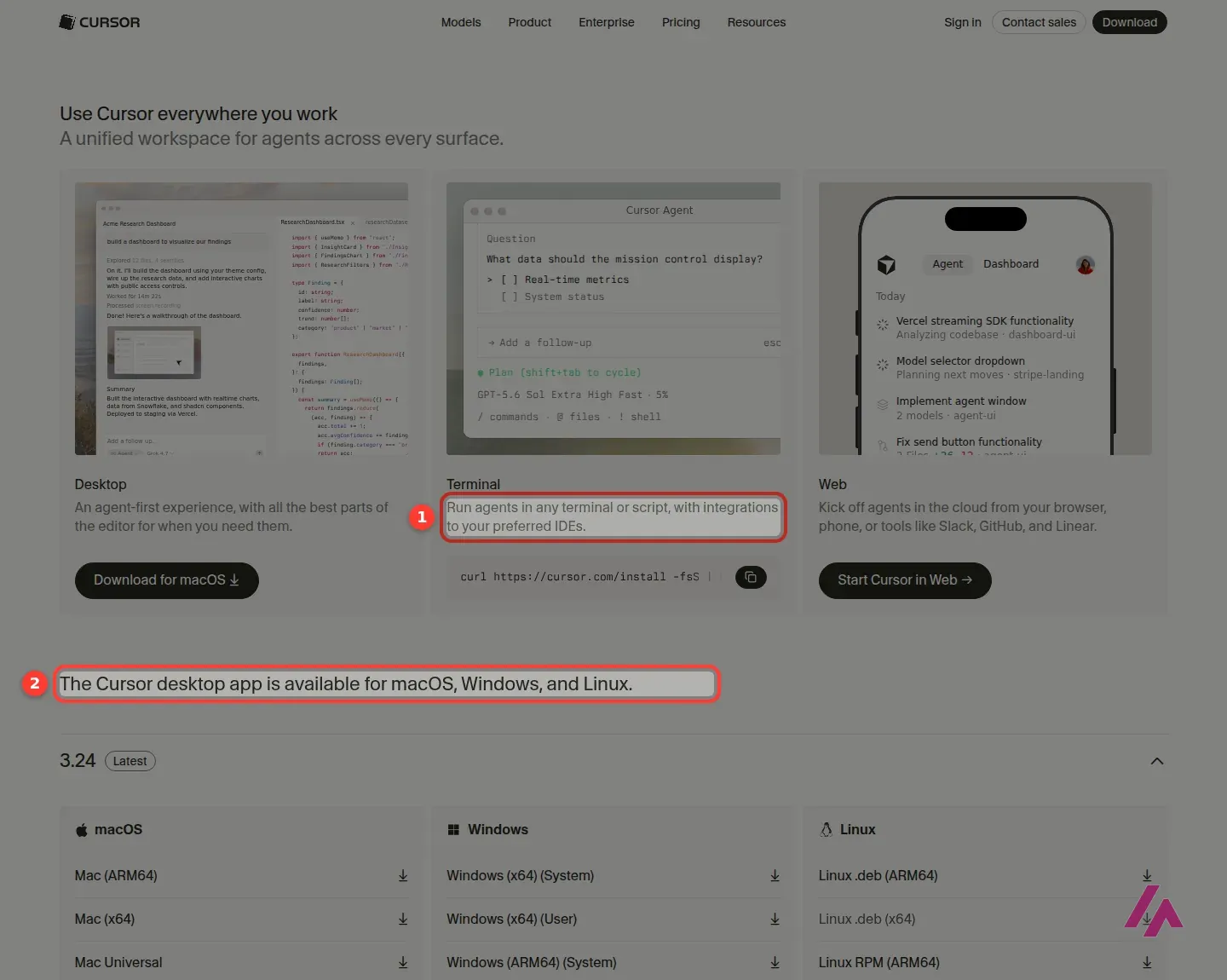Open the Product menu
The width and height of the screenshot is (1227, 980).
[x=530, y=22]
